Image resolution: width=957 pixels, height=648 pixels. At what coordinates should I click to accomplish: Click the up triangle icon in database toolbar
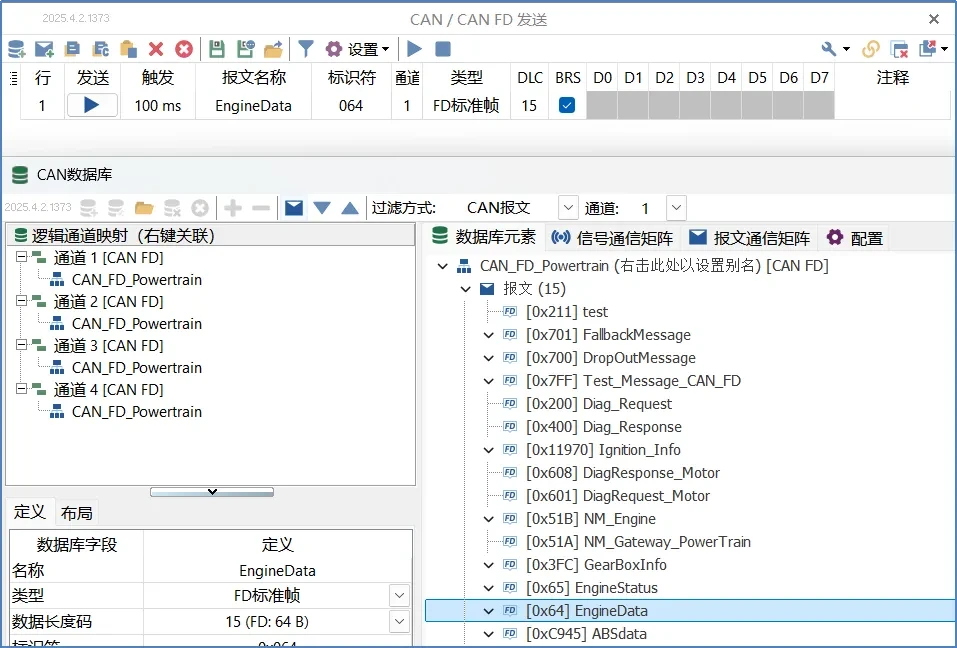pos(350,208)
